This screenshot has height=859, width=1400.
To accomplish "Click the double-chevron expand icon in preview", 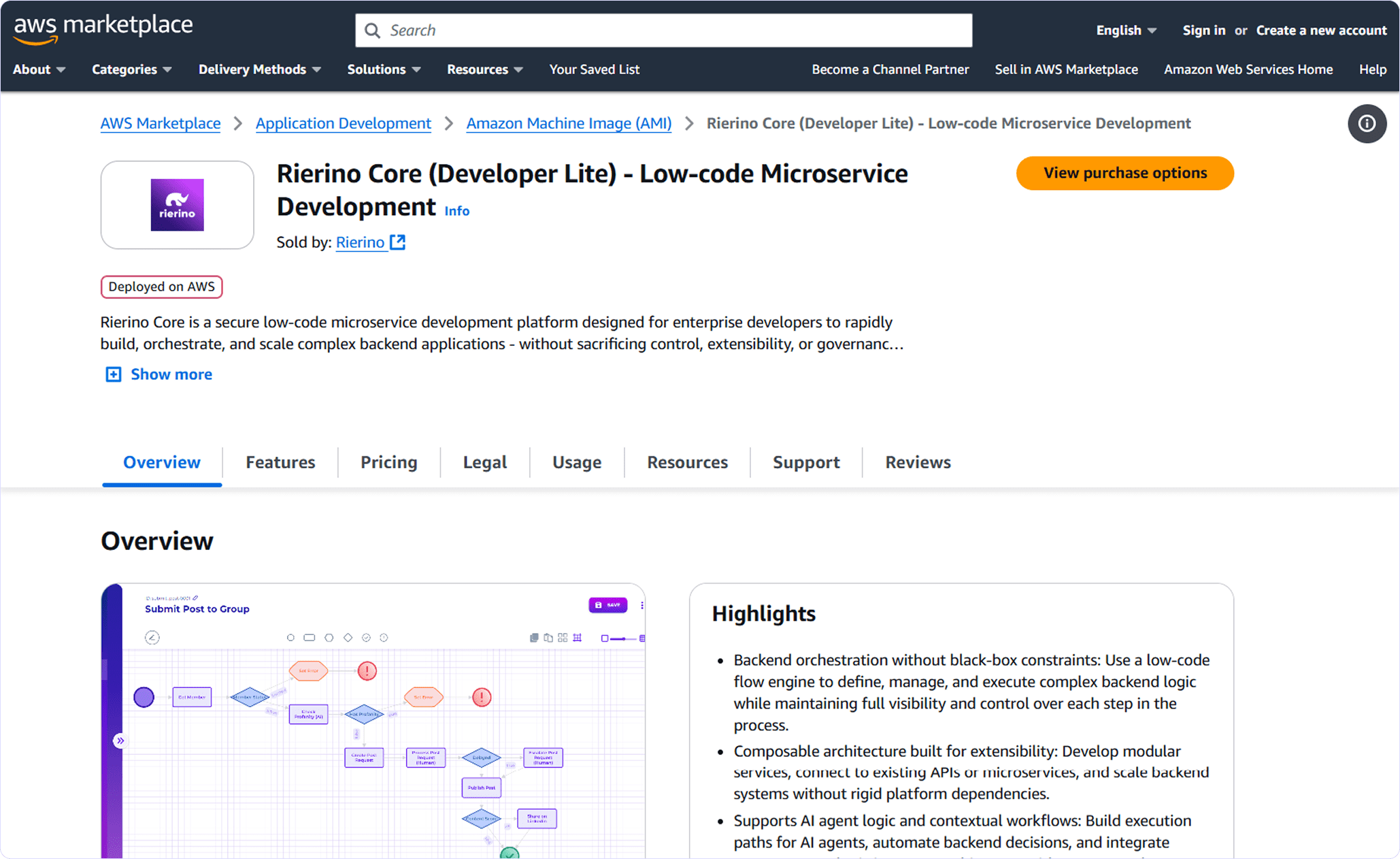I will coord(120,741).
